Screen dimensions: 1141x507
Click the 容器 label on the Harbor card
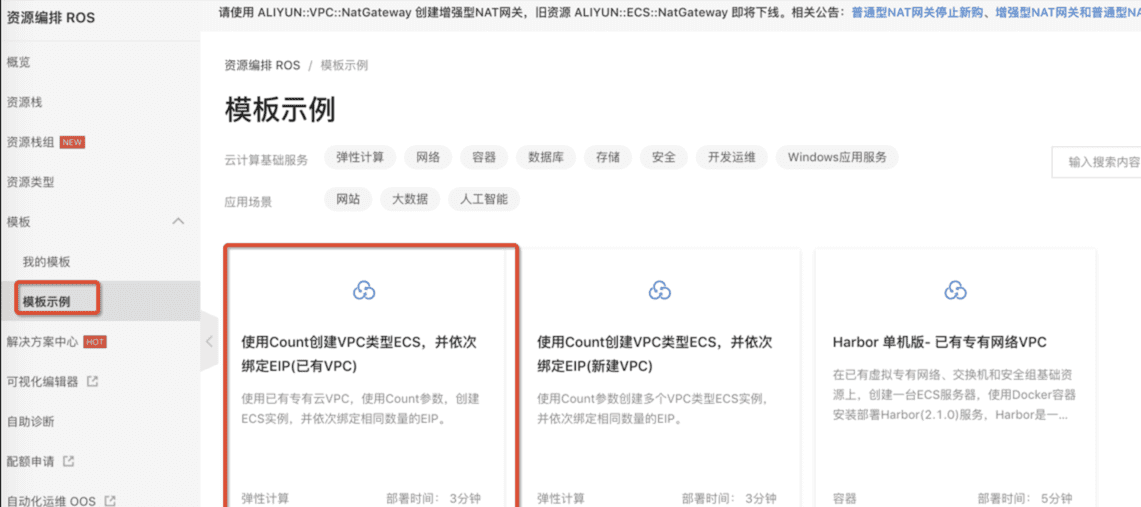[845, 499]
